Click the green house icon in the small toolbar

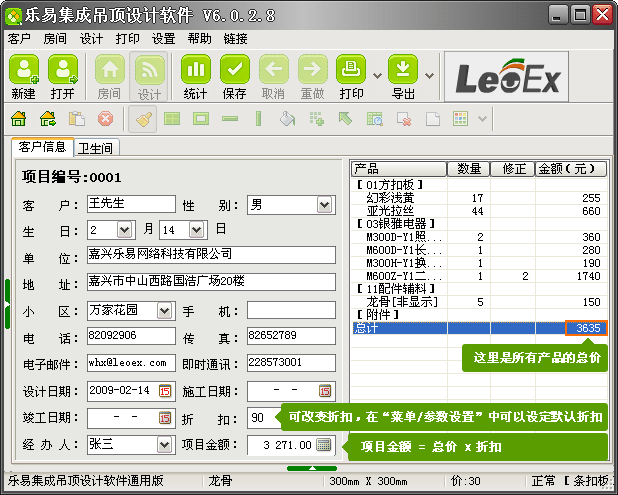(18, 119)
